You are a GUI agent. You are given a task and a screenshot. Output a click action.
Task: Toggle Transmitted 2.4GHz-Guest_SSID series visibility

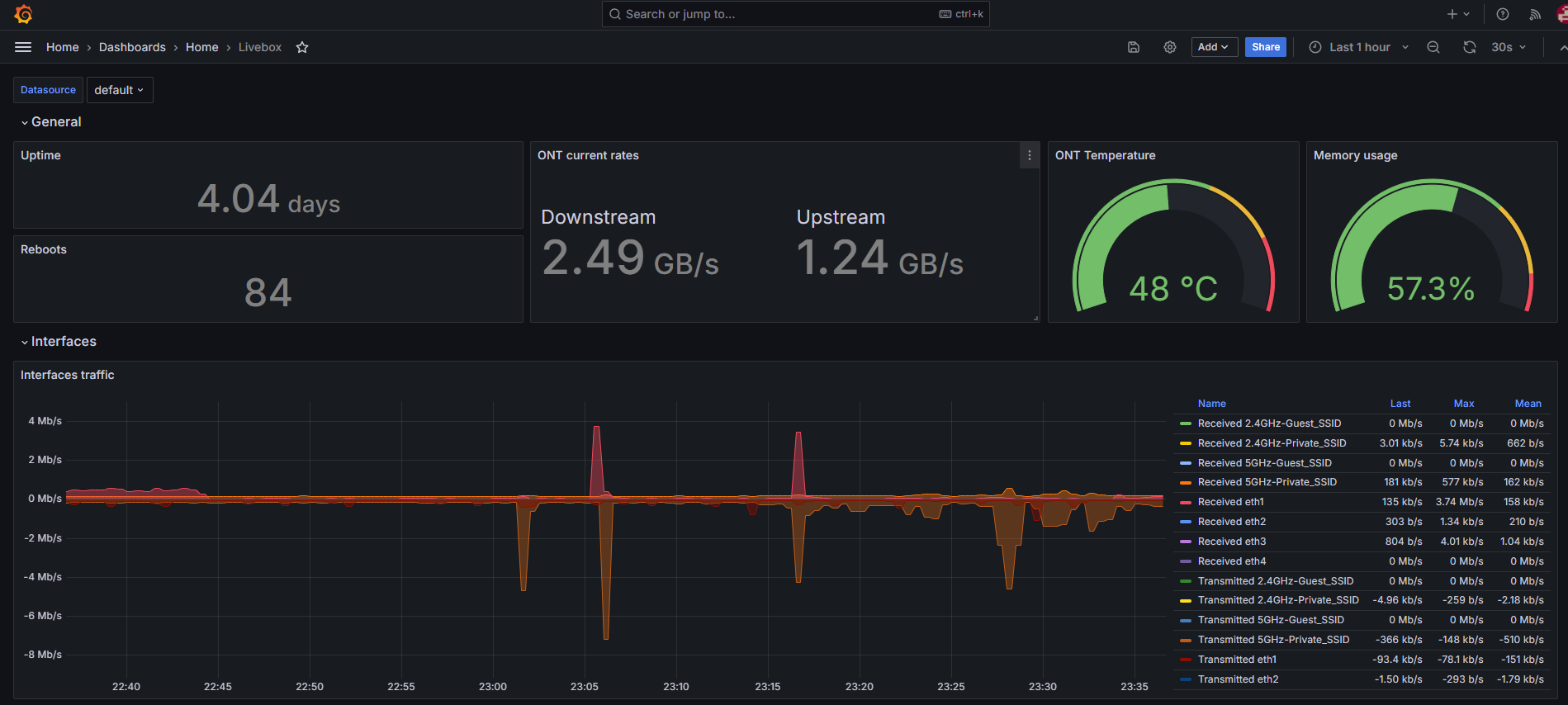[1276, 581]
